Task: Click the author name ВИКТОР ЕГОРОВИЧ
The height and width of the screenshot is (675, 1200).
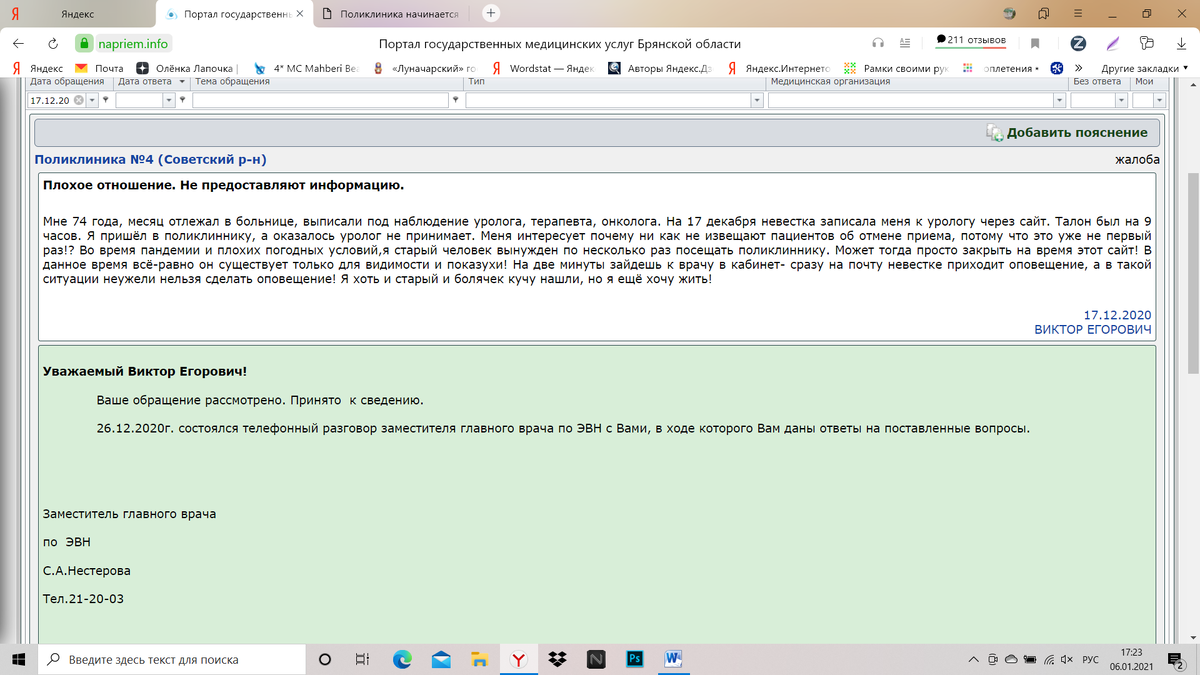Action: coord(1093,329)
